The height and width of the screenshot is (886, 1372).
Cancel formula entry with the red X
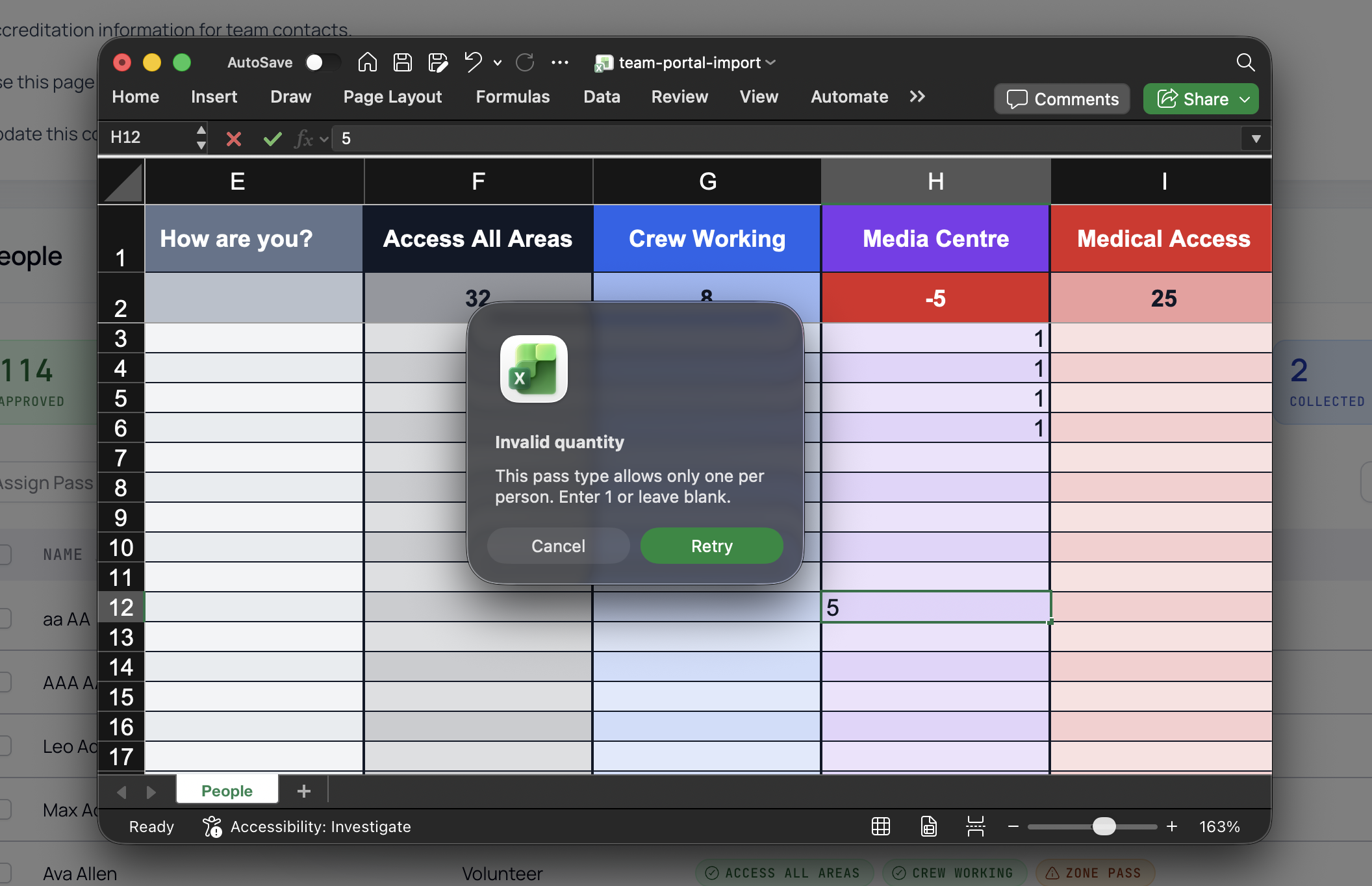click(x=234, y=138)
